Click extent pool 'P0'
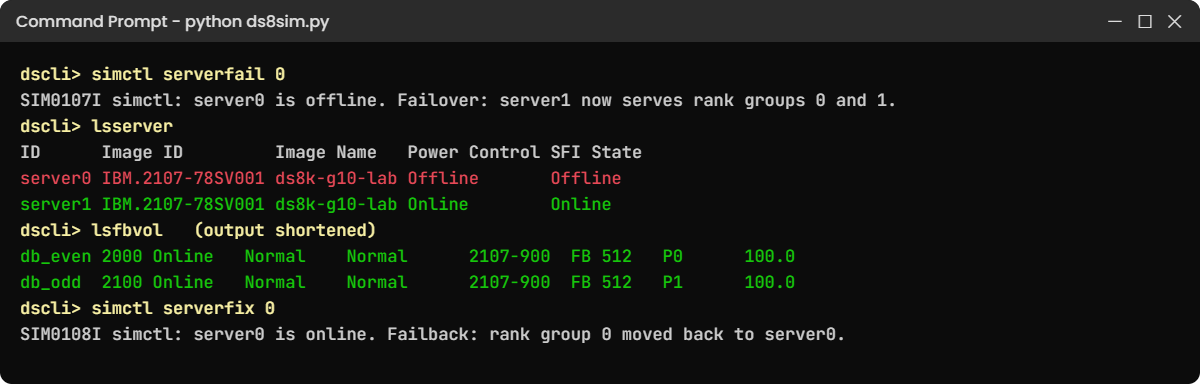This screenshot has height=384, width=1200. [673, 257]
